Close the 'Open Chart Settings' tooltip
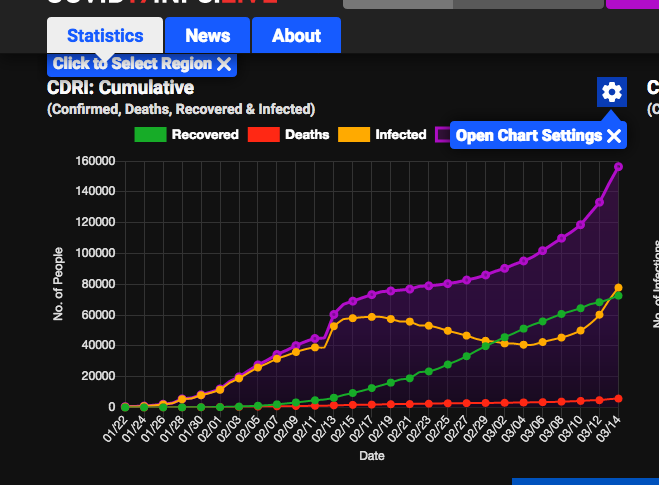659x485 pixels. tap(614, 136)
